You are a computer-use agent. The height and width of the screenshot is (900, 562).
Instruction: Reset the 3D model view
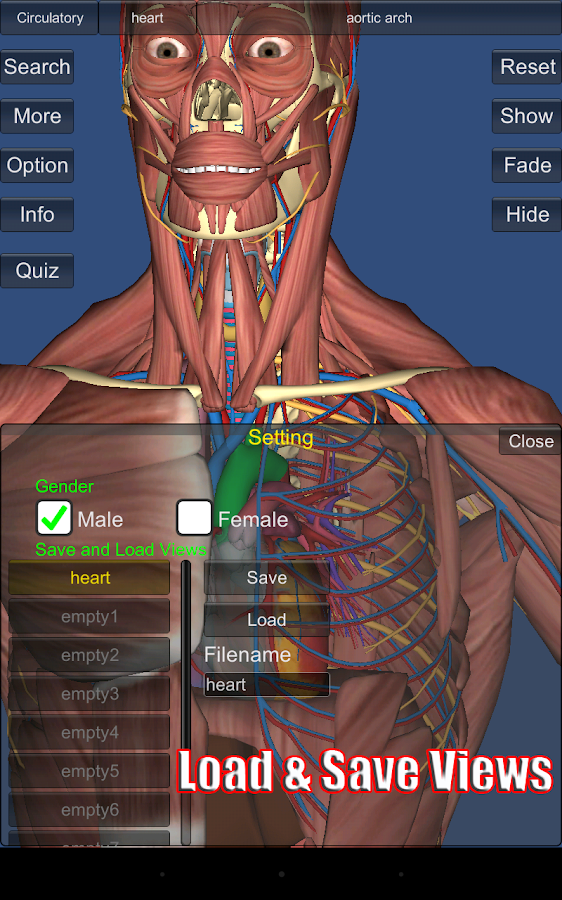527,67
